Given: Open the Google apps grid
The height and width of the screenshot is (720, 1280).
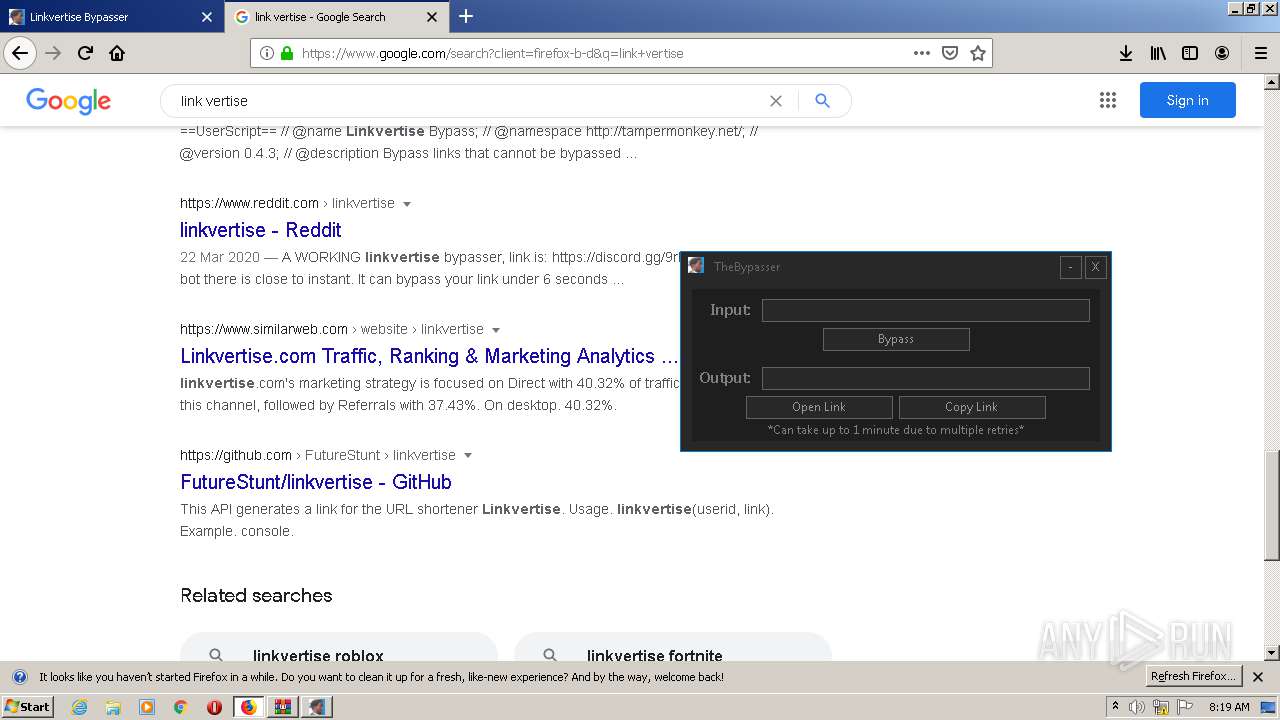Looking at the screenshot, I should click(x=1107, y=100).
